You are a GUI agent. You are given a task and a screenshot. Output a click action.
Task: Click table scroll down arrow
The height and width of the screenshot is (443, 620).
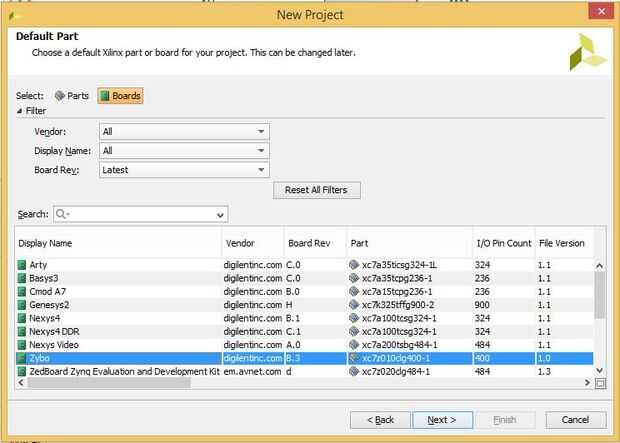point(599,371)
